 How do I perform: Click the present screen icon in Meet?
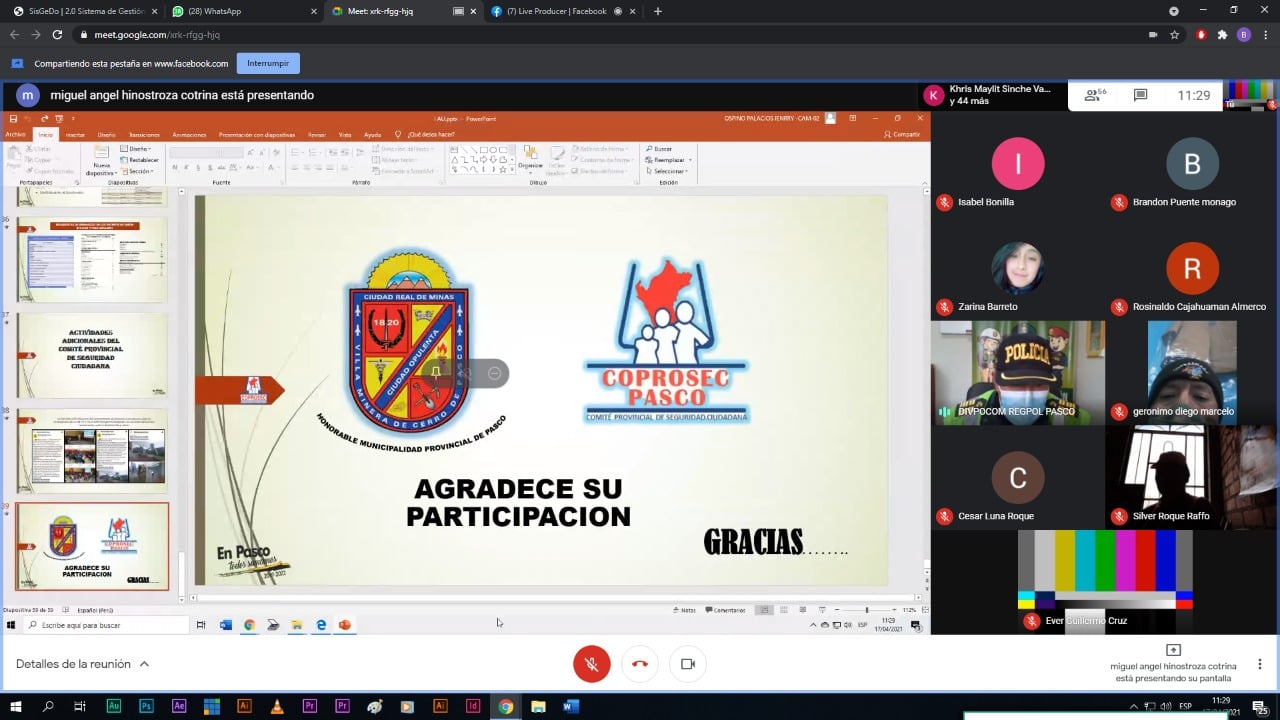(1174, 650)
